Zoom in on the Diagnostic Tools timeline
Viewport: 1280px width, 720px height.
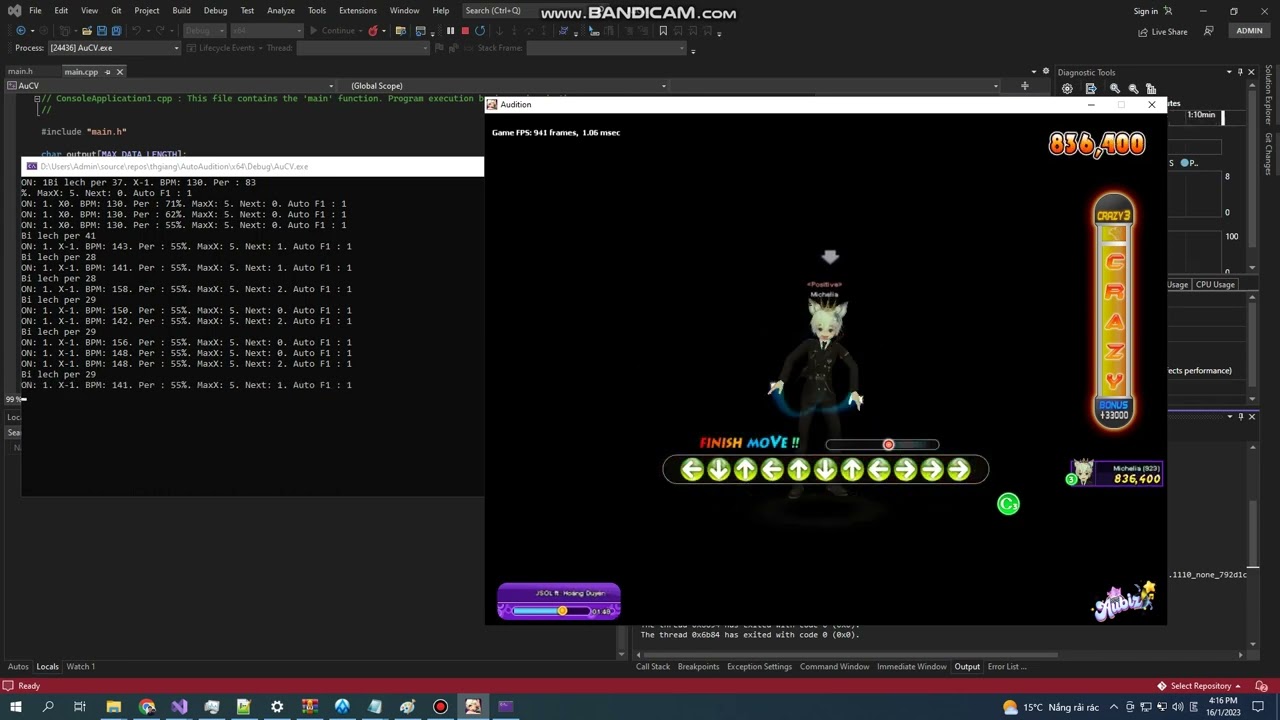(1115, 88)
